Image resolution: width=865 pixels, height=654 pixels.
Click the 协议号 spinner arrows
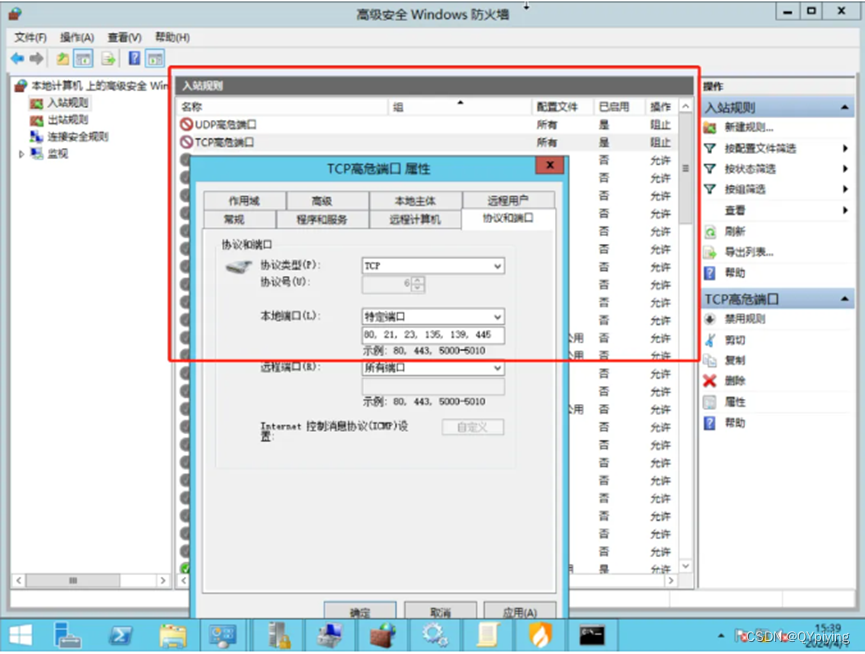(x=418, y=284)
